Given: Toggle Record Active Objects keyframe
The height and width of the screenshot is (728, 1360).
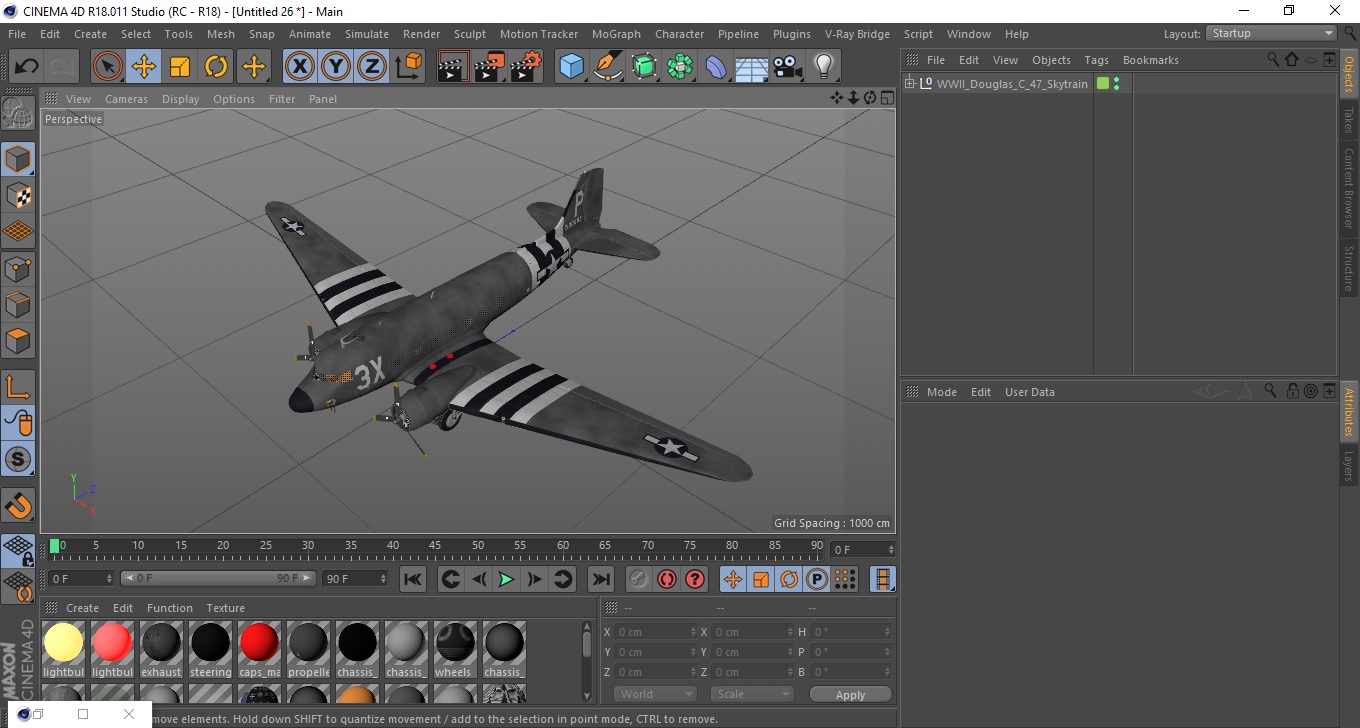Looking at the screenshot, I should pos(639,579).
